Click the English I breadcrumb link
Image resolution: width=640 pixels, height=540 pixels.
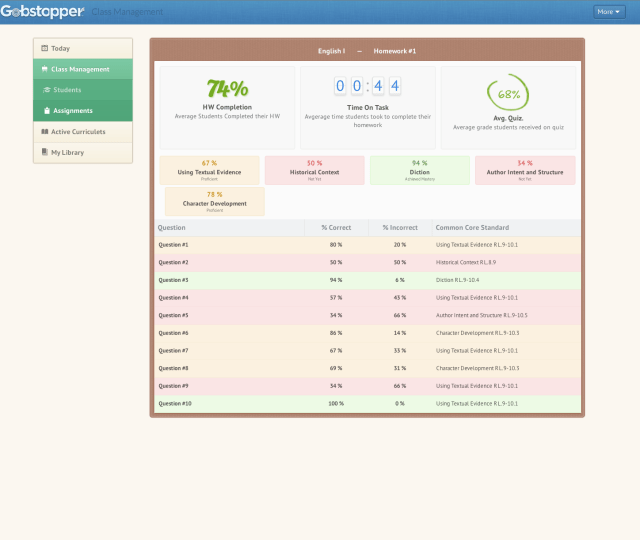click(331, 50)
